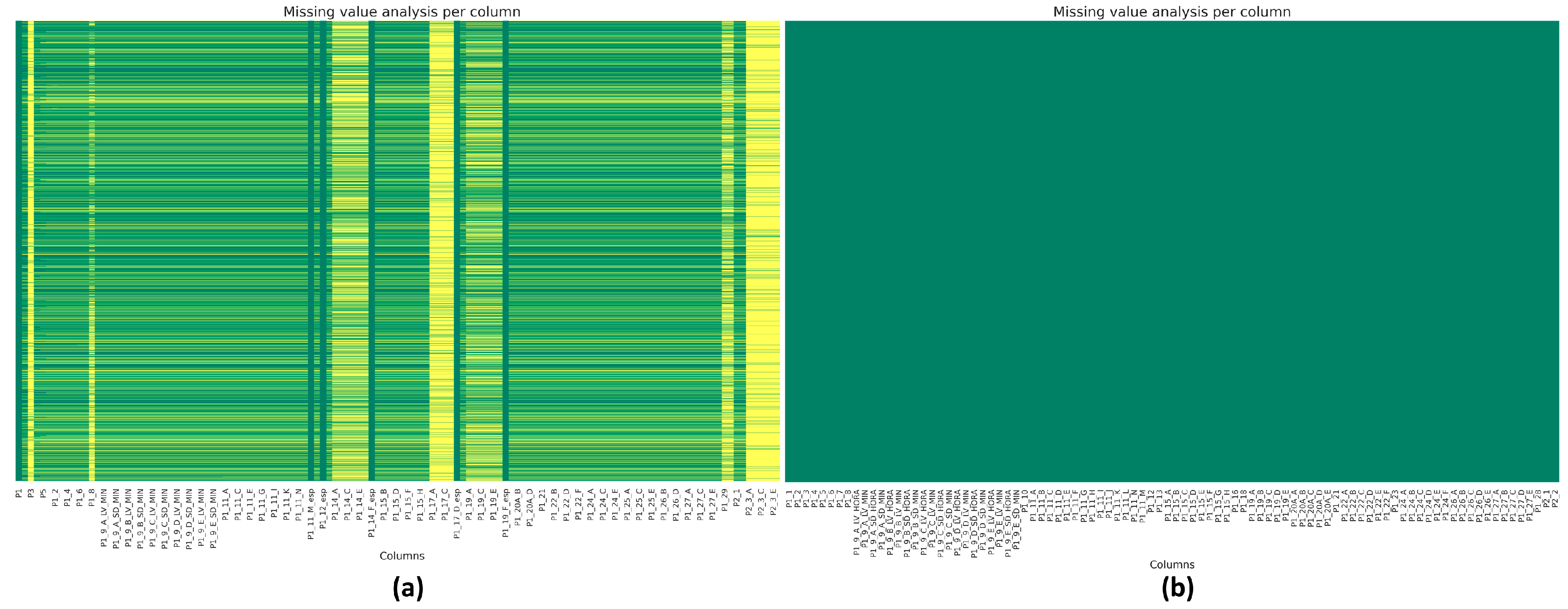Viewport: 1568px width, 609px height.
Task: Click the P2_3_E column label
Action: 773,501
